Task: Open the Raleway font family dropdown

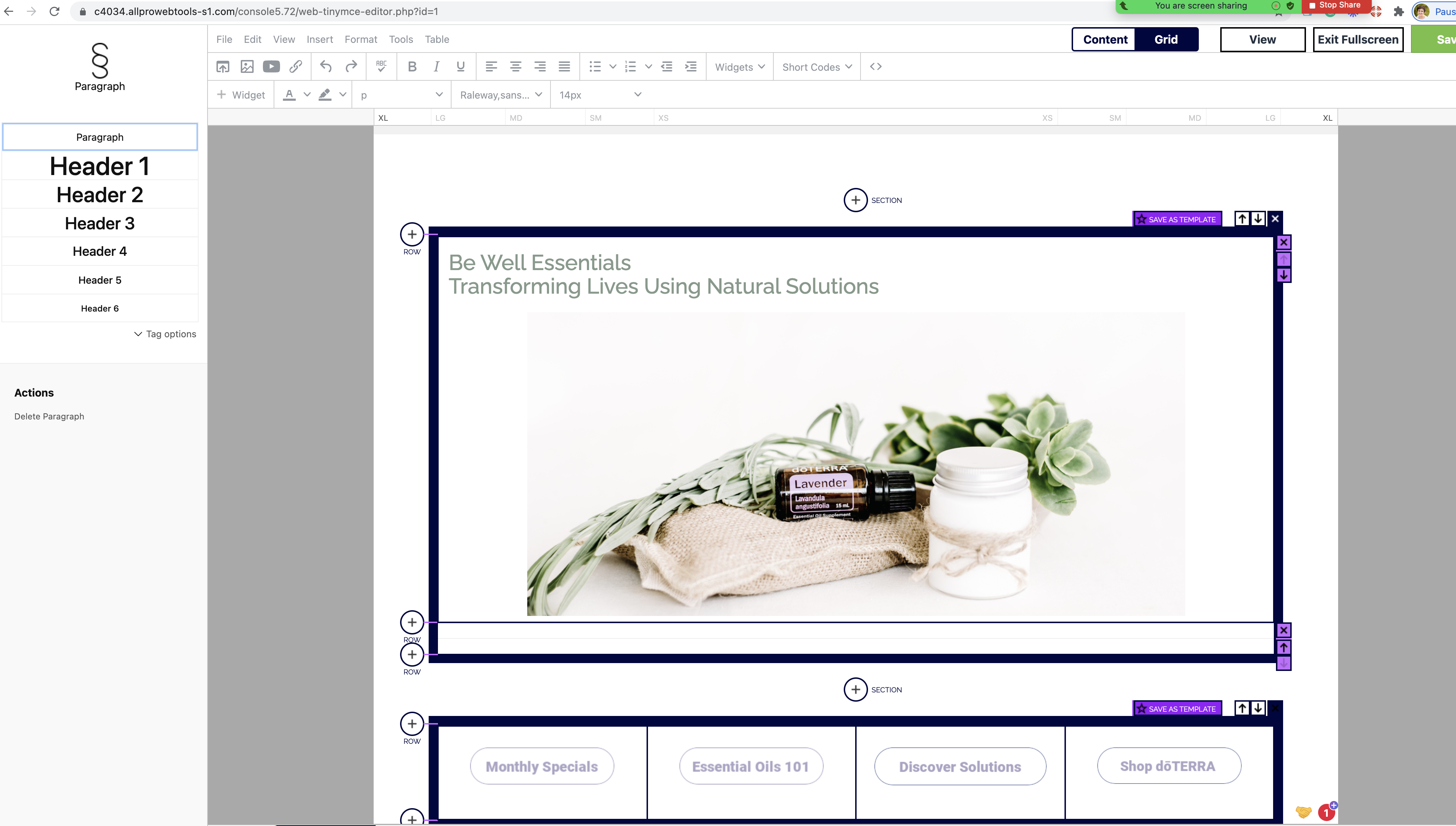Action: pos(501,95)
